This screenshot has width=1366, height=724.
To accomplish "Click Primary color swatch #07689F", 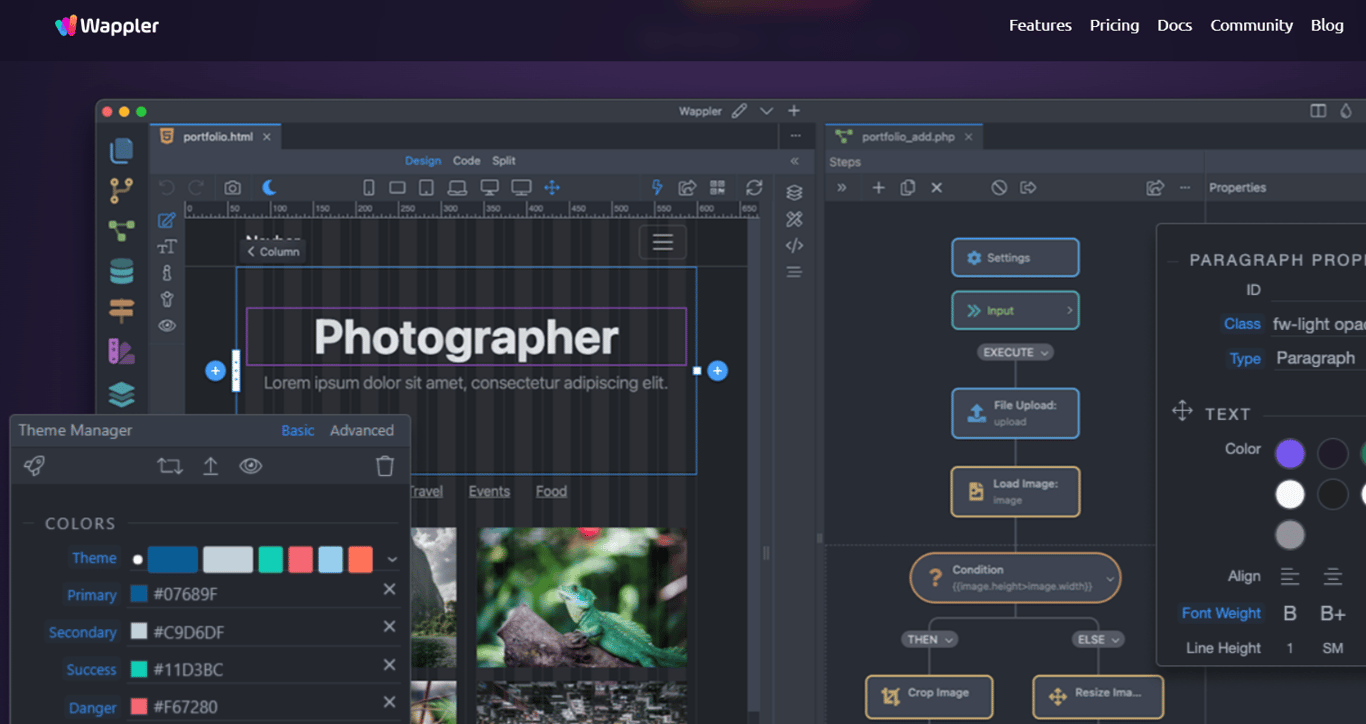I will click(x=139, y=594).
